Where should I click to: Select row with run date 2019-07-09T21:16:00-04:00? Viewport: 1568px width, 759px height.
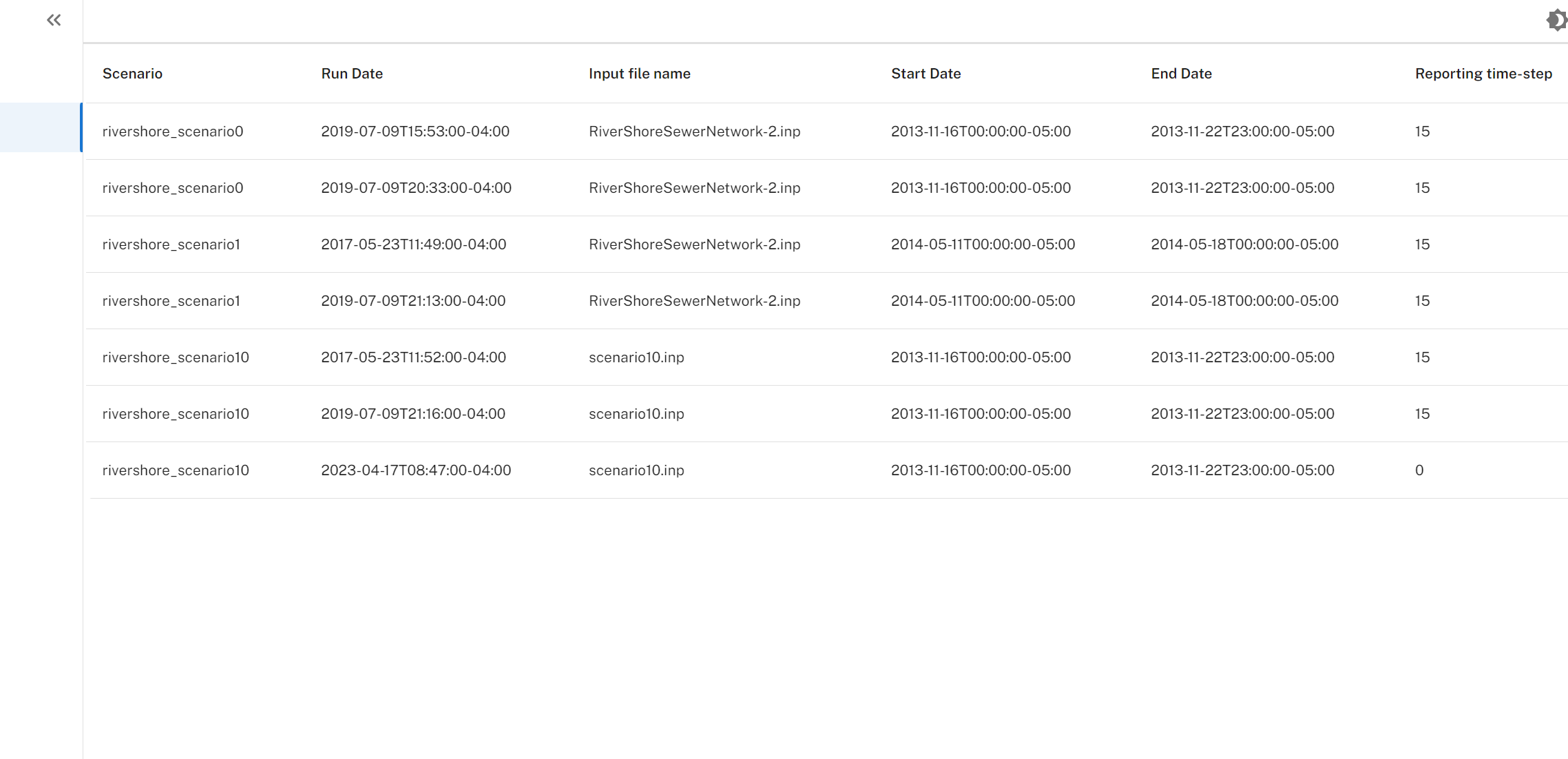(826, 414)
